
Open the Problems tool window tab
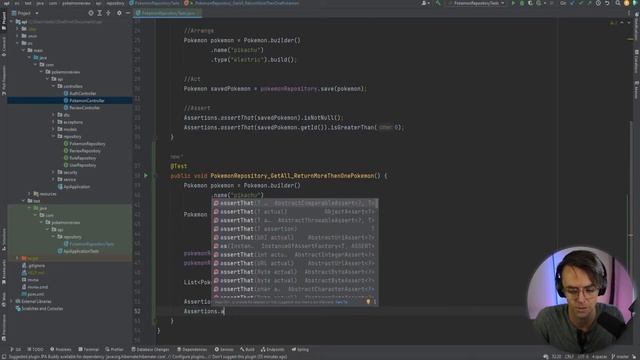(60, 349)
